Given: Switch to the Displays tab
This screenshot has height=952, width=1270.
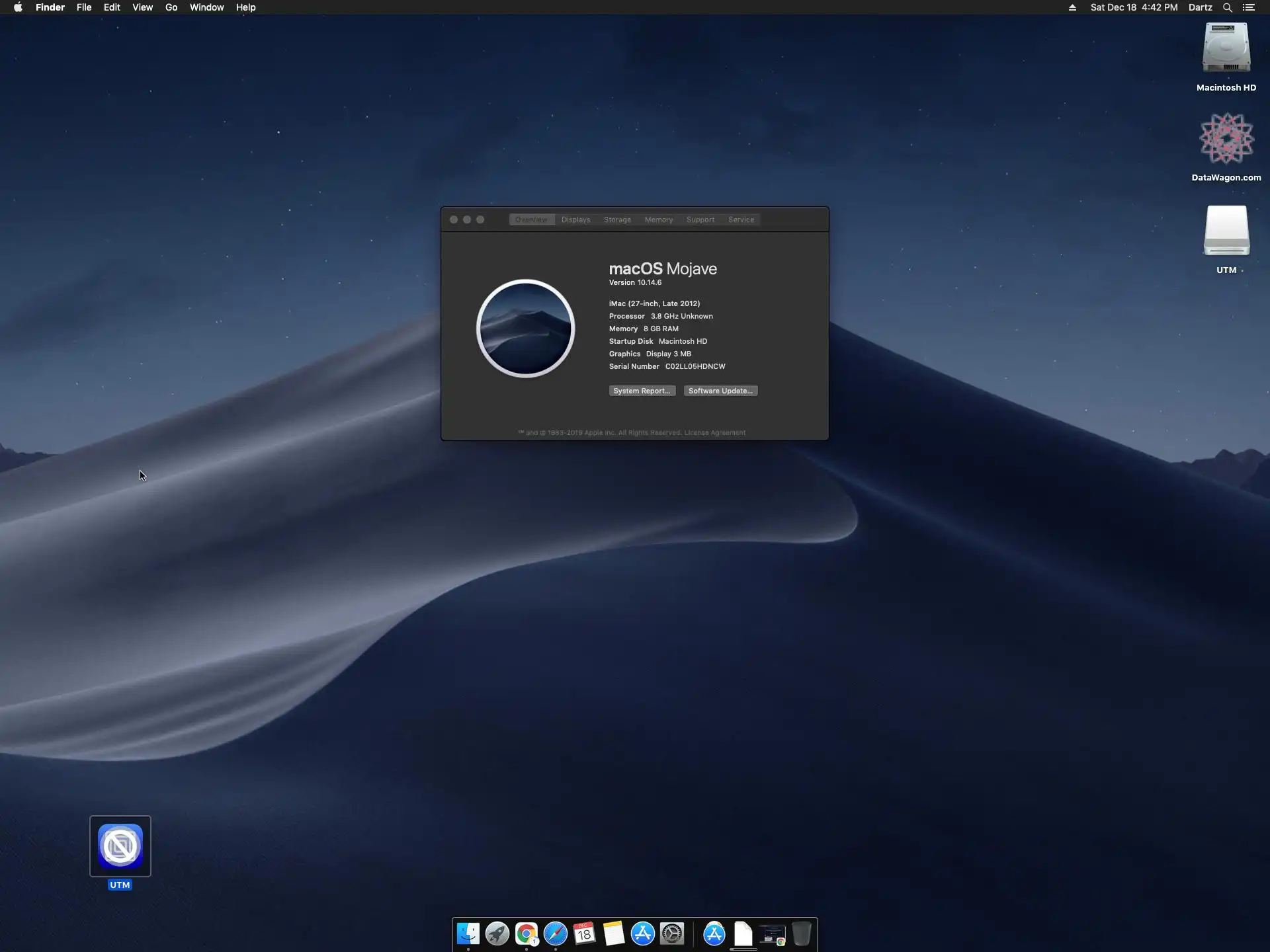Looking at the screenshot, I should [575, 219].
